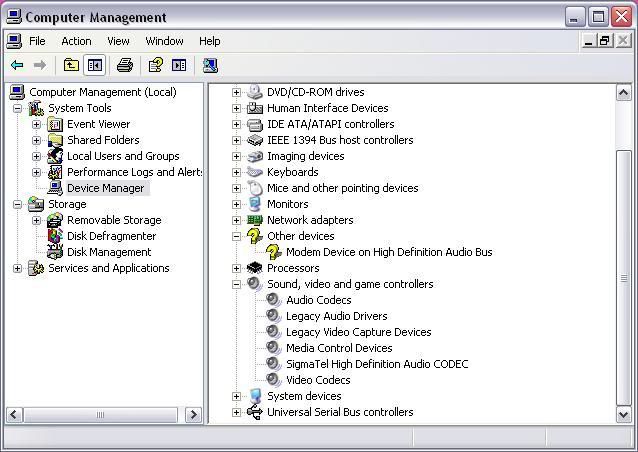
Task: Expand the Monitors category
Action: 236,204
